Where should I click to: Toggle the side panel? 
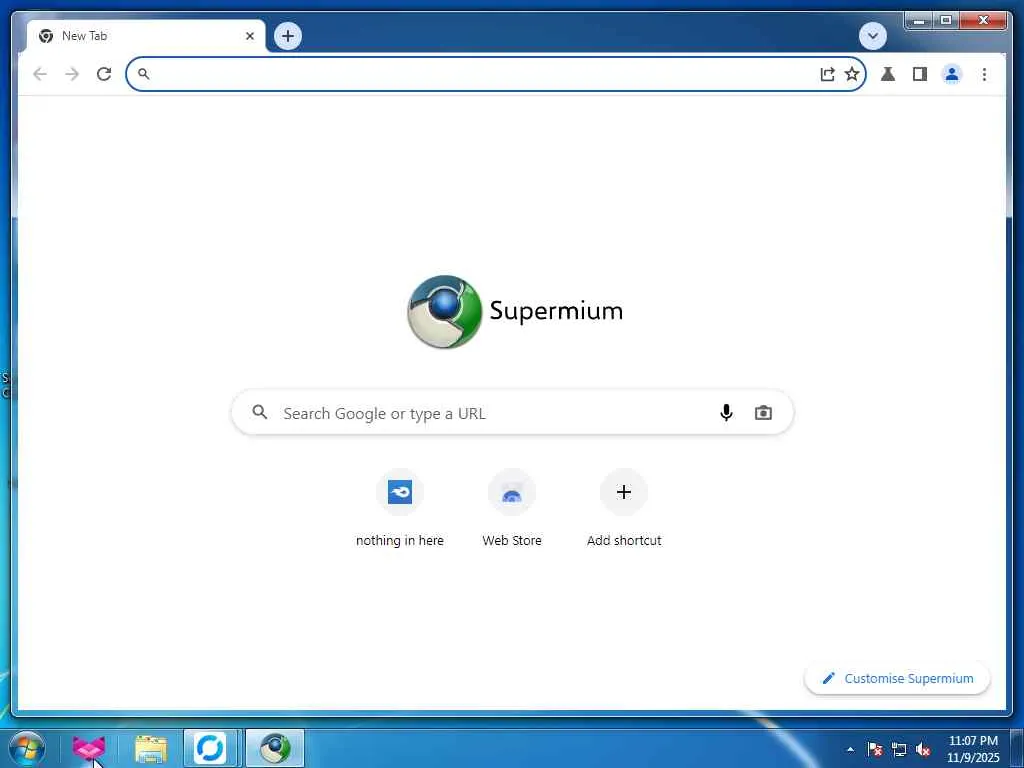pos(920,74)
